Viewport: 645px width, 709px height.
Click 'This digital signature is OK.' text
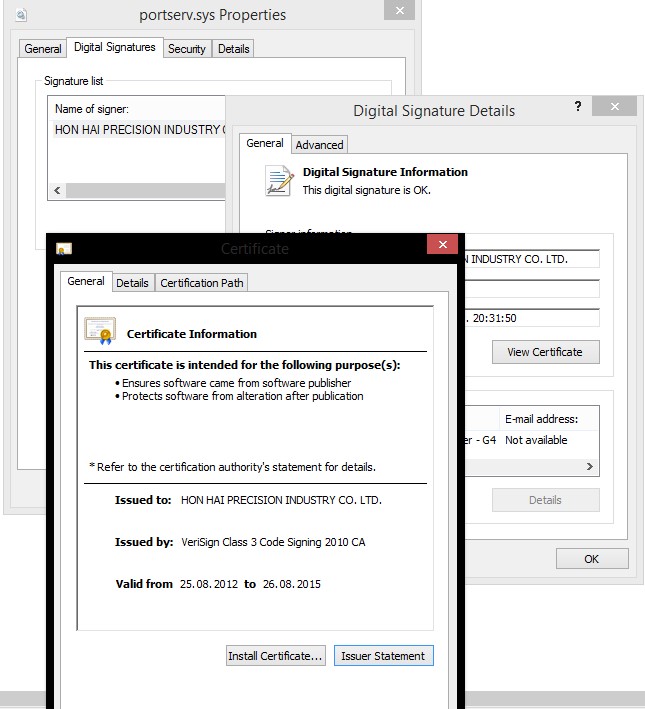(x=367, y=190)
